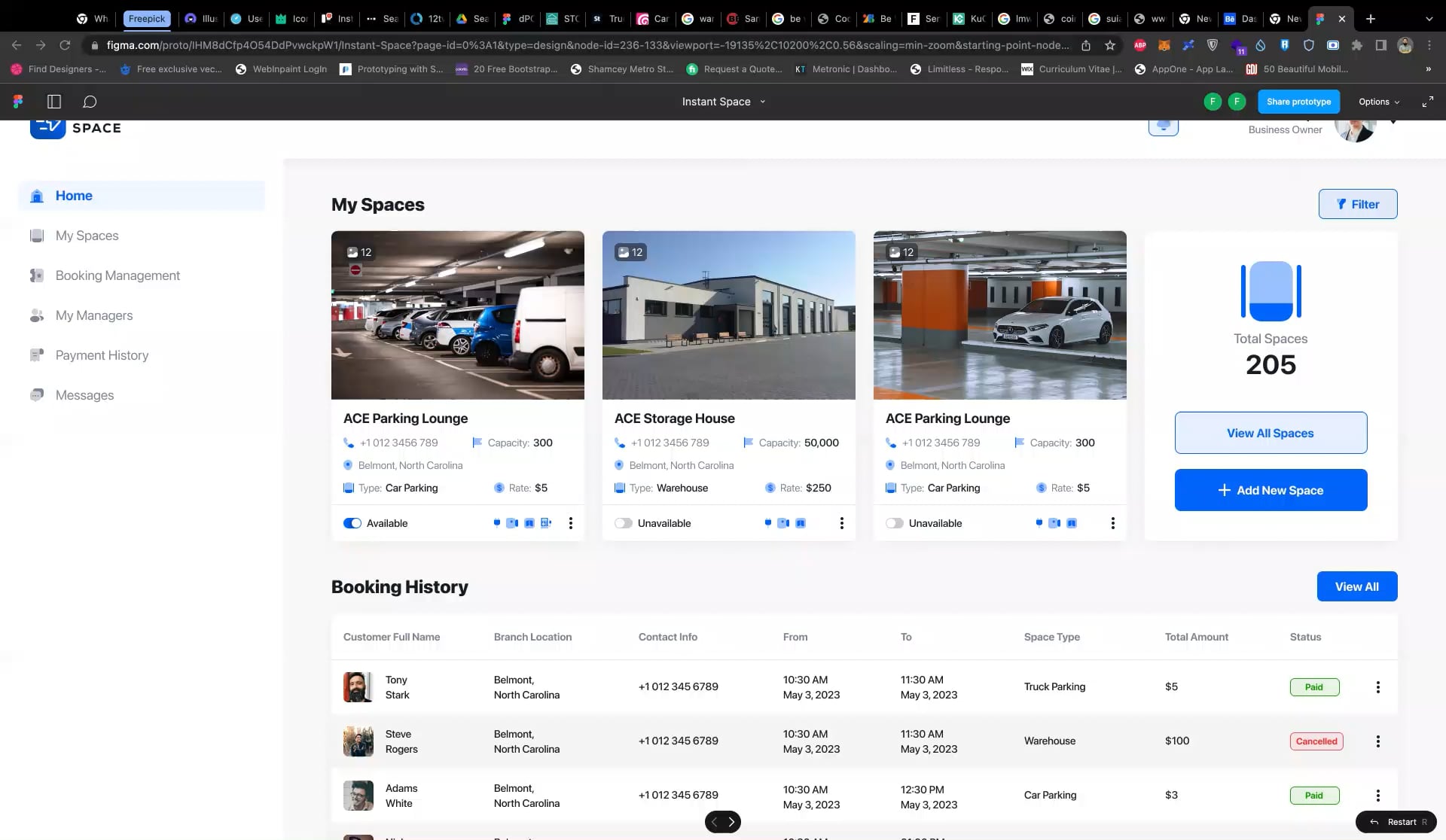Click View All in Booking History

pos(1357,586)
